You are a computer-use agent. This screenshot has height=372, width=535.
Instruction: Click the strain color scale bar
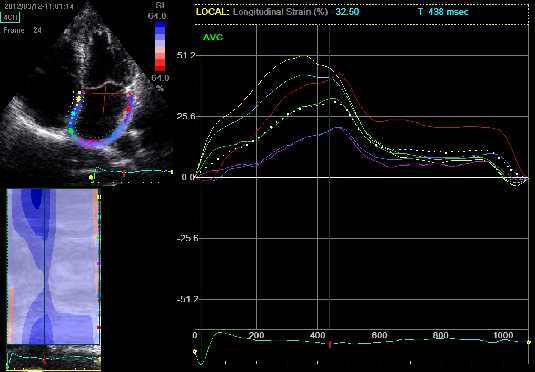pyautogui.click(x=160, y=46)
